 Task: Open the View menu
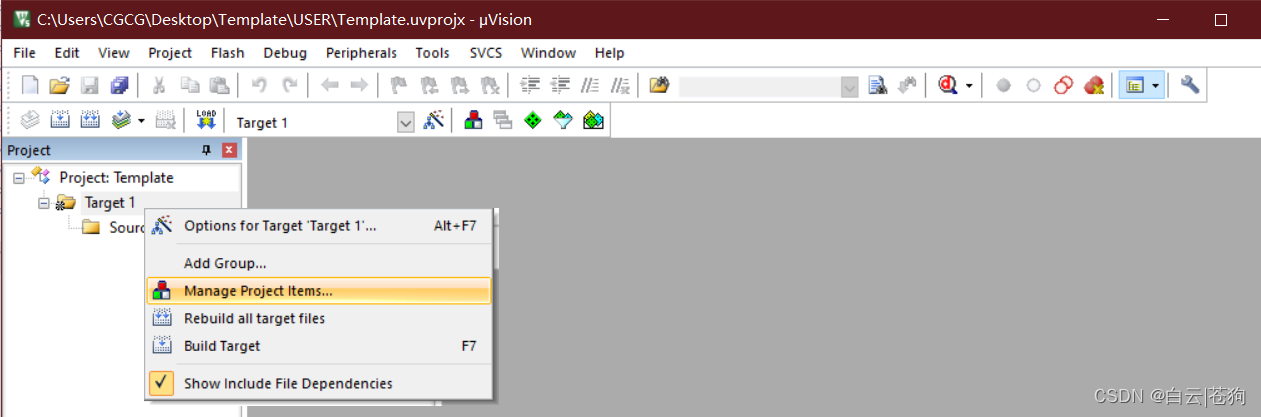pyautogui.click(x=114, y=53)
